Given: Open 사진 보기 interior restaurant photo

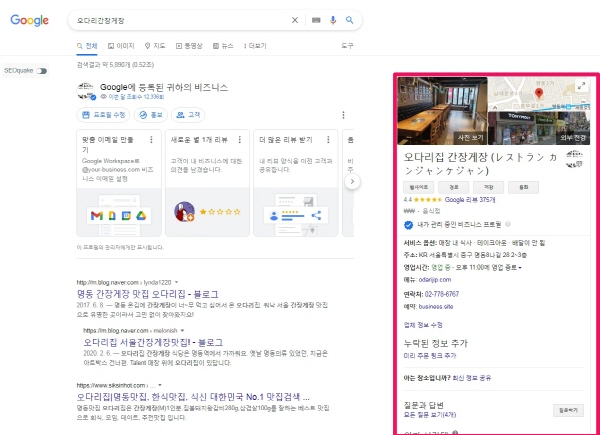Looking at the screenshot, I should tap(442, 111).
